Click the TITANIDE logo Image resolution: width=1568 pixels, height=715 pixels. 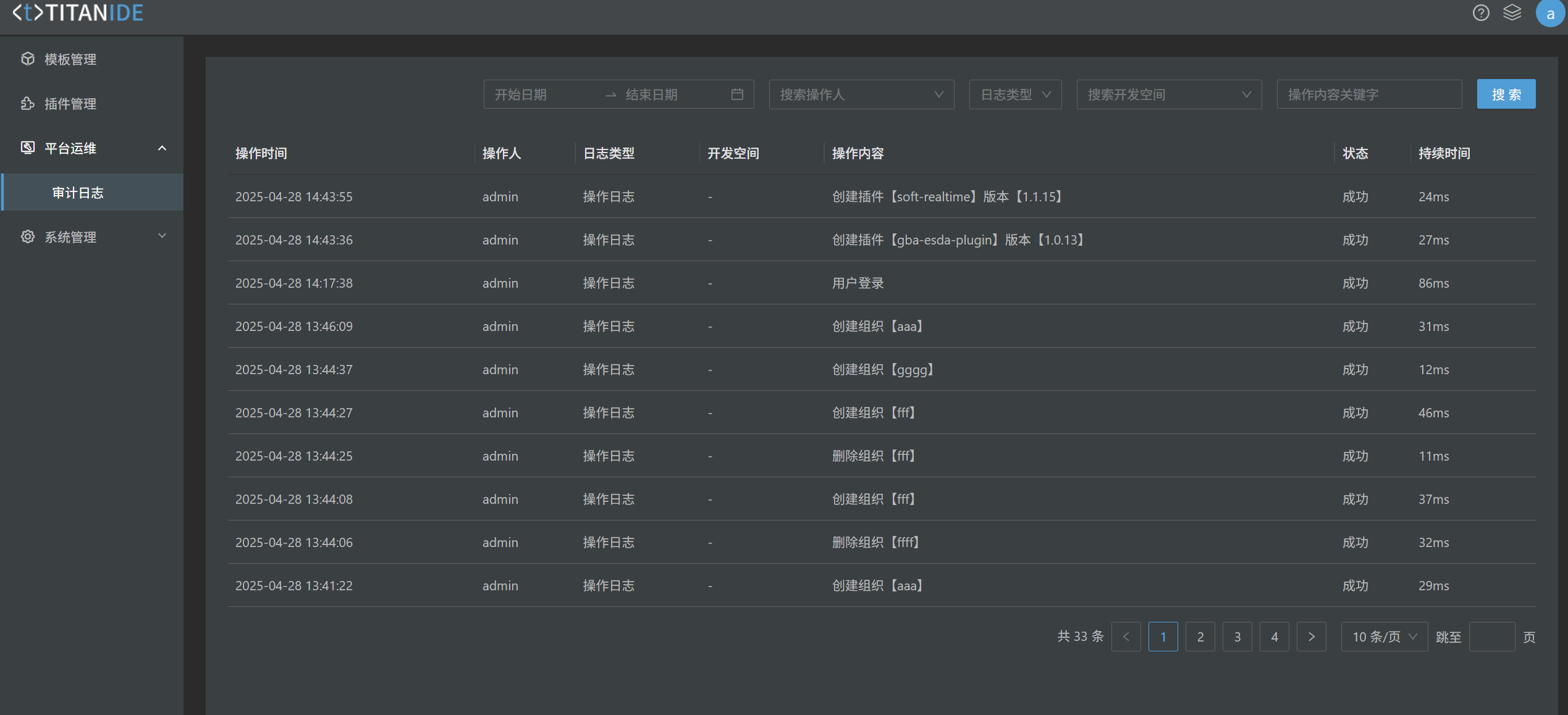click(78, 13)
